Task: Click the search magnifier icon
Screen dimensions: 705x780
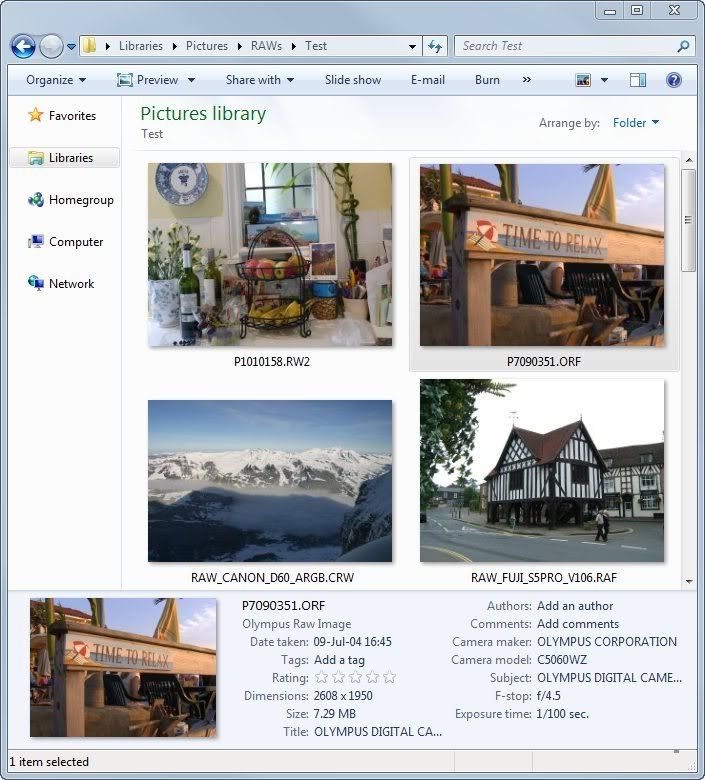Action: pyautogui.click(x=684, y=46)
